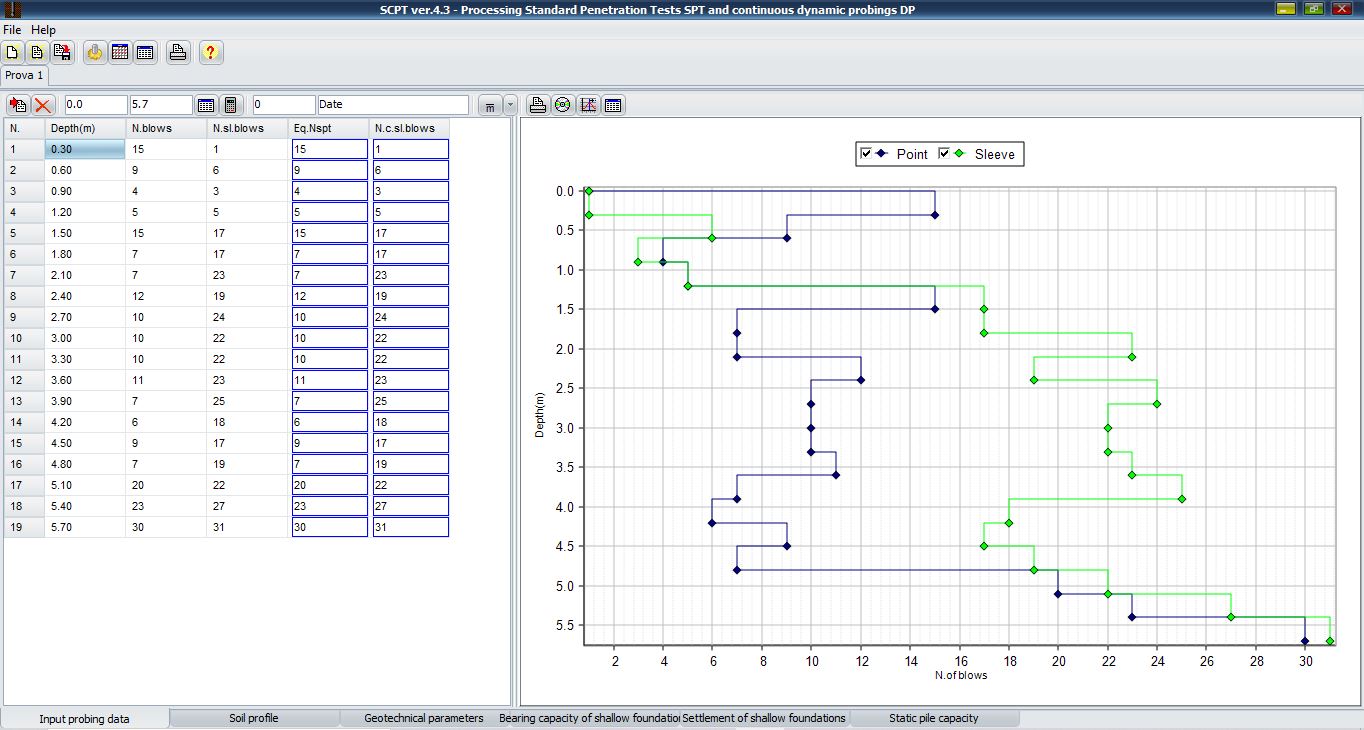This screenshot has width=1364, height=730.
Task: Click the red X delete row icon
Action: (43, 105)
